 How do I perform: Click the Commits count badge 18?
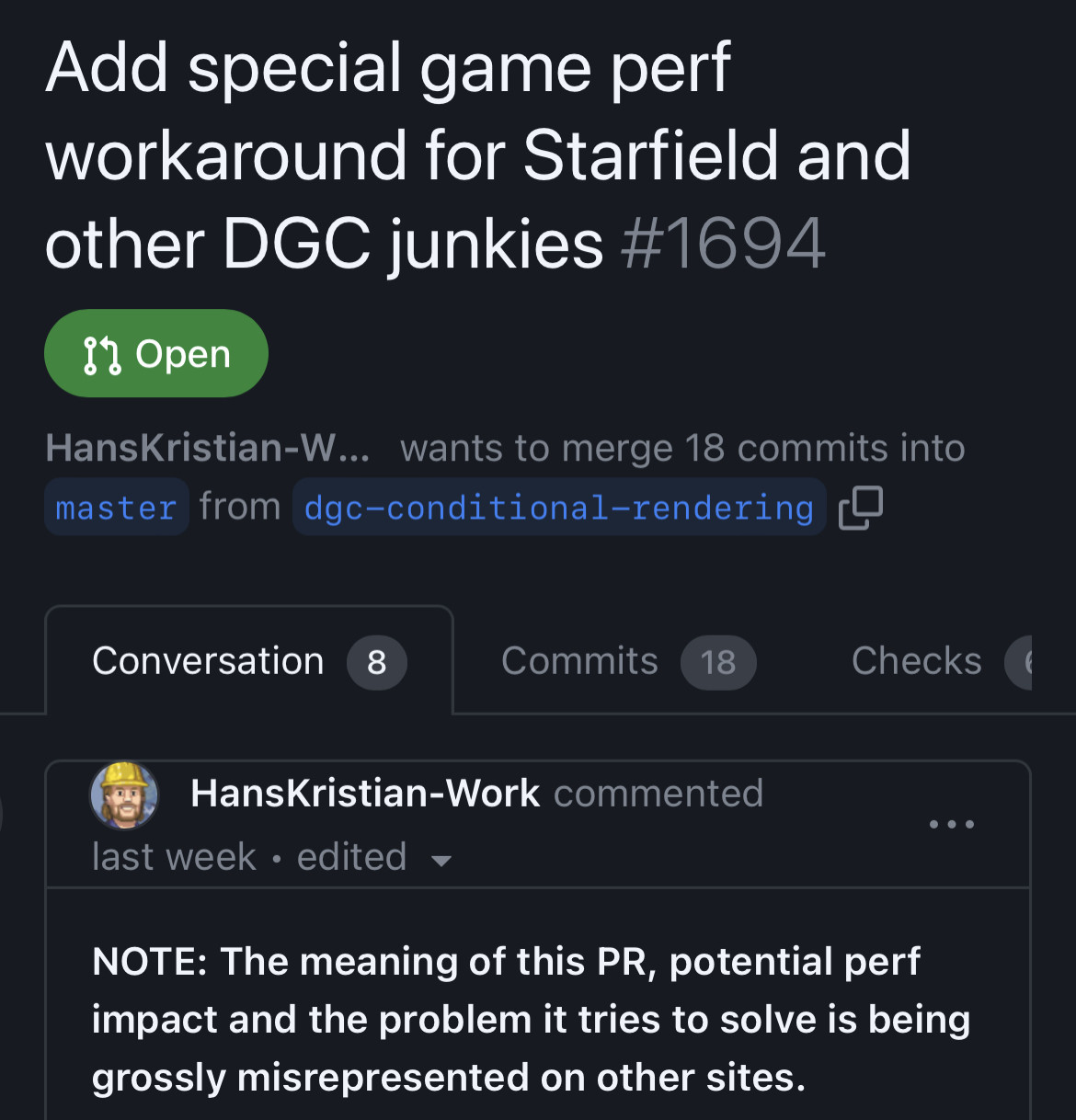pos(718,662)
